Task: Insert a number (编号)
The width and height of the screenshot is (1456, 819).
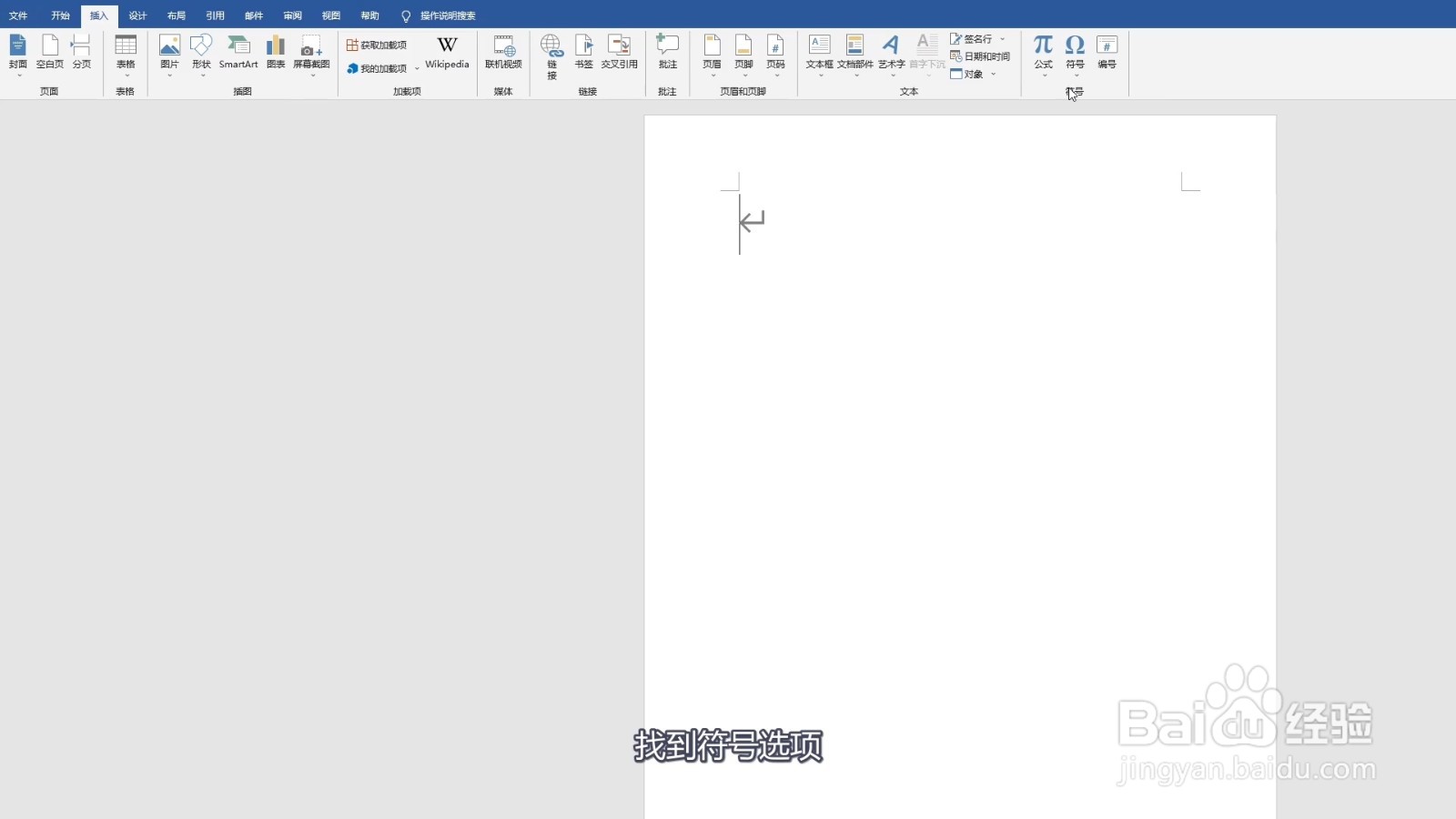Action: click(1107, 53)
